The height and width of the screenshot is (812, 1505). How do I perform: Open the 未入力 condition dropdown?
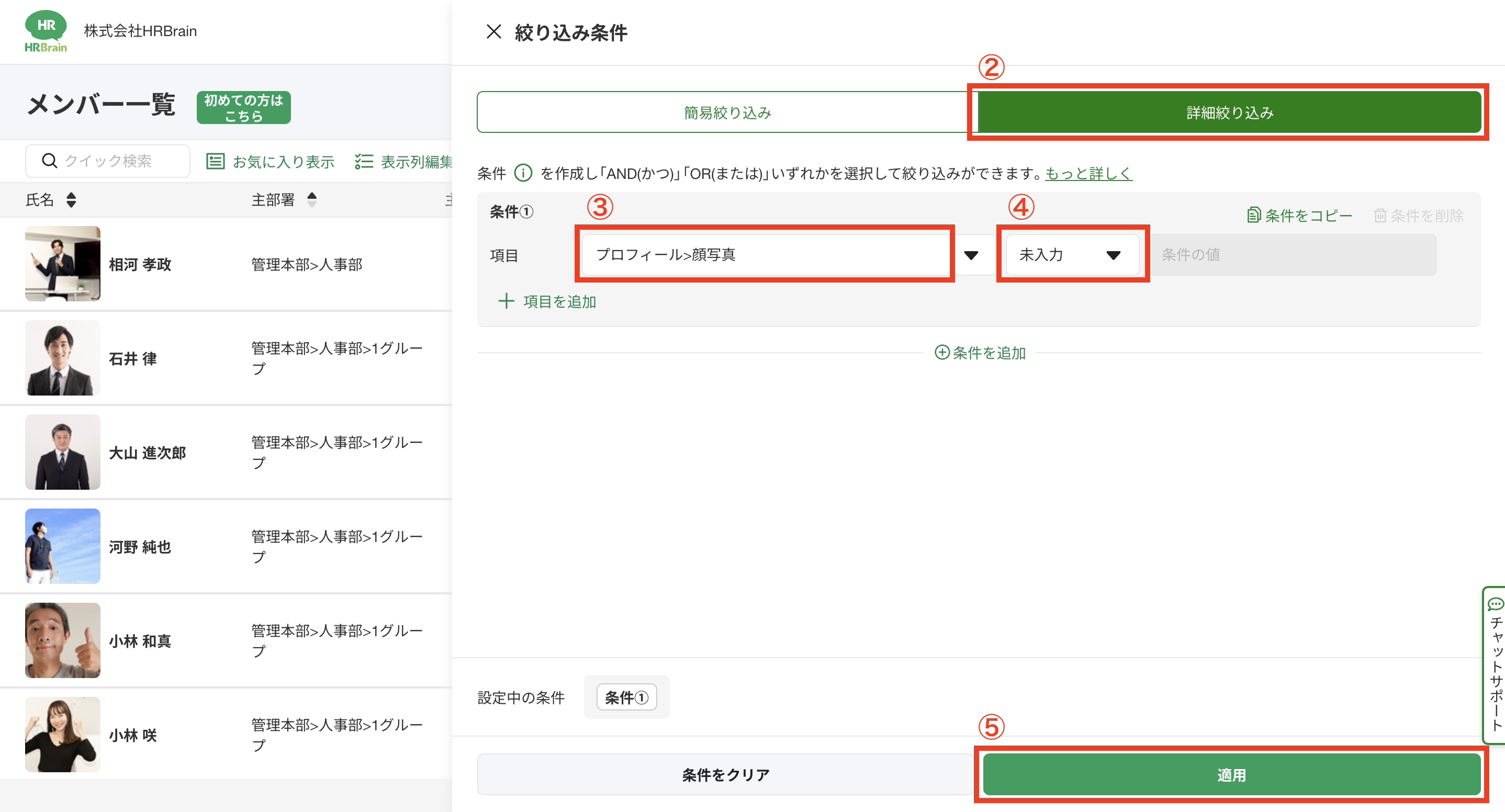point(1072,255)
